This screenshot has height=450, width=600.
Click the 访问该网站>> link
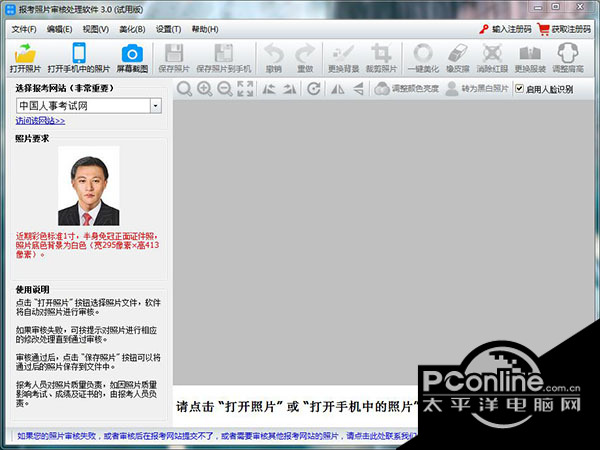(40, 121)
